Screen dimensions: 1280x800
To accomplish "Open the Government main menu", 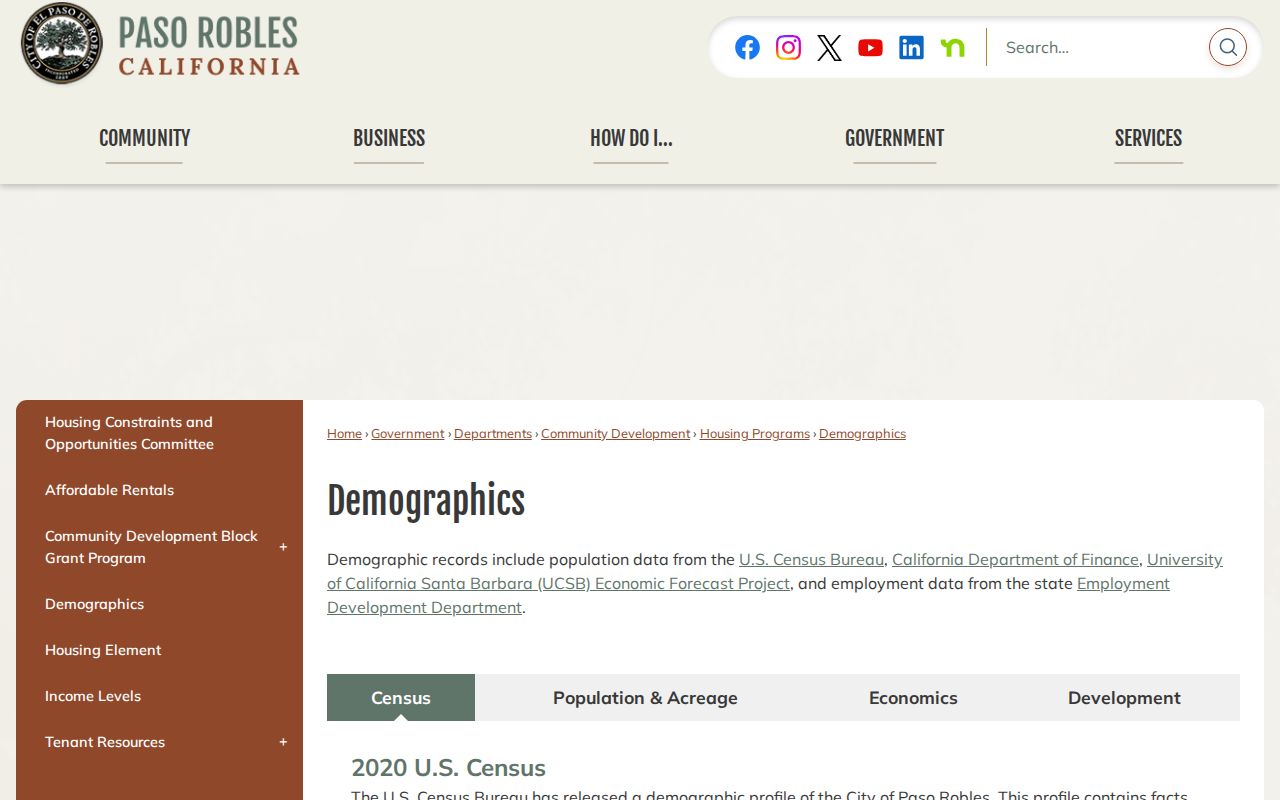I will (894, 139).
